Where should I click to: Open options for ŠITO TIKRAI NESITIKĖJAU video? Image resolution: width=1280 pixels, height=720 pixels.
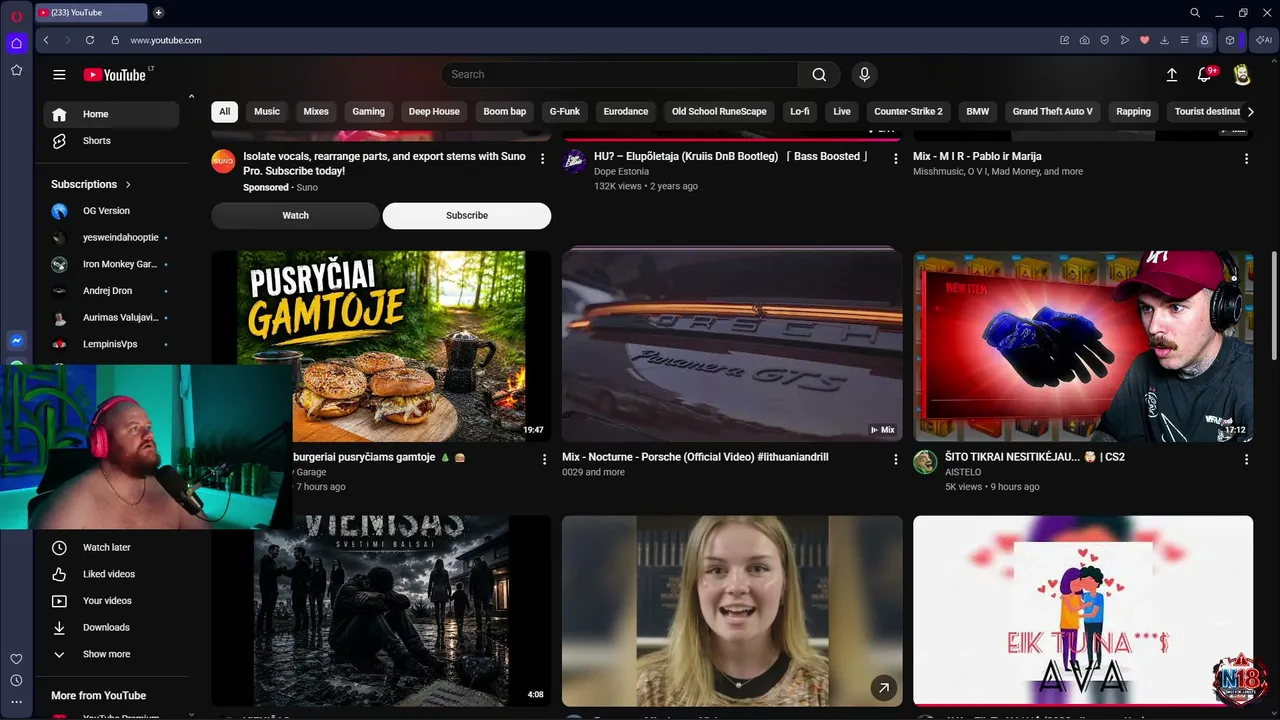(1246, 459)
